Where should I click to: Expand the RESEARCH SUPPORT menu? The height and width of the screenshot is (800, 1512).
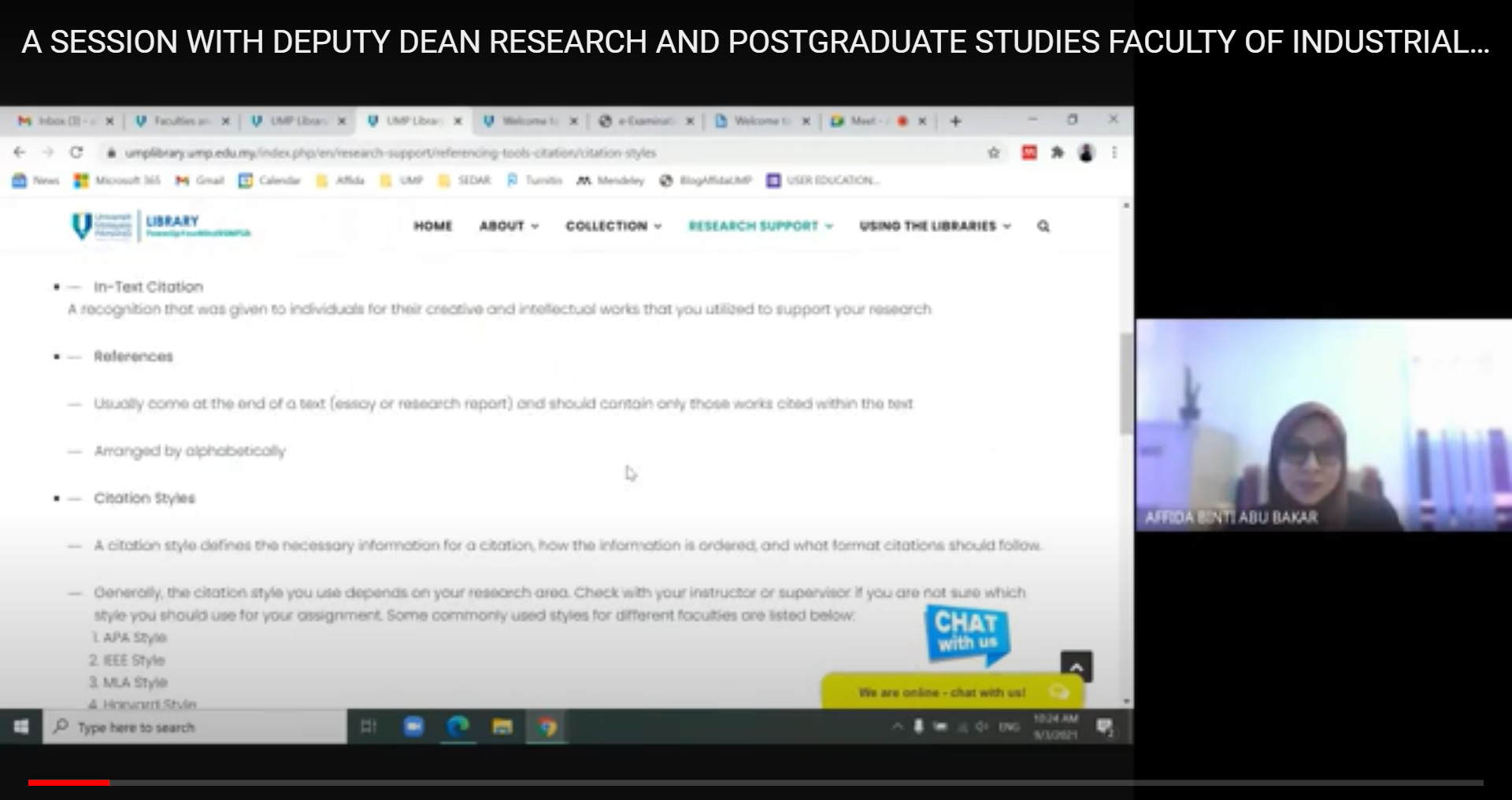[x=761, y=226]
